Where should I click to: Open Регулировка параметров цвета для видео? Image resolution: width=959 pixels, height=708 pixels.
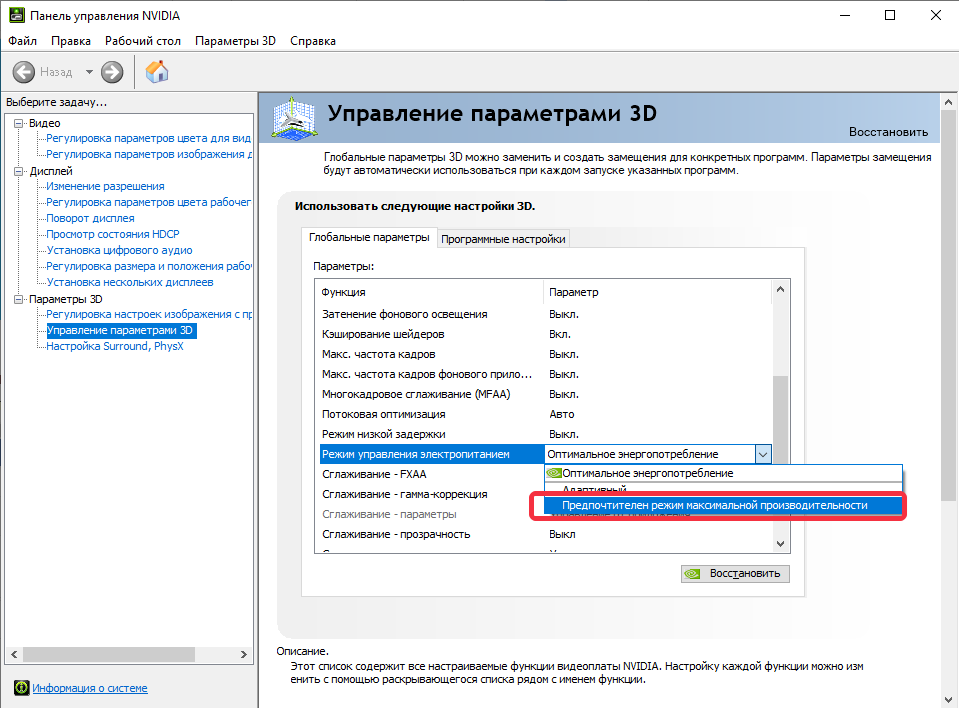tap(149, 138)
